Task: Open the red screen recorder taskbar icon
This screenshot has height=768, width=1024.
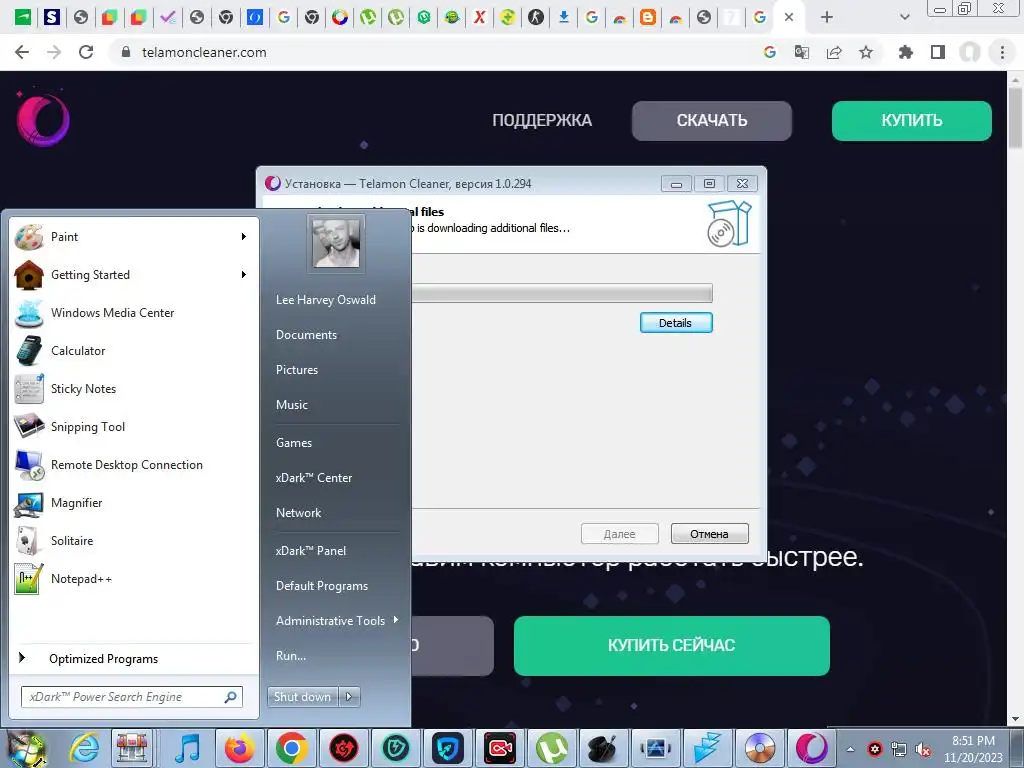Action: point(500,748)
